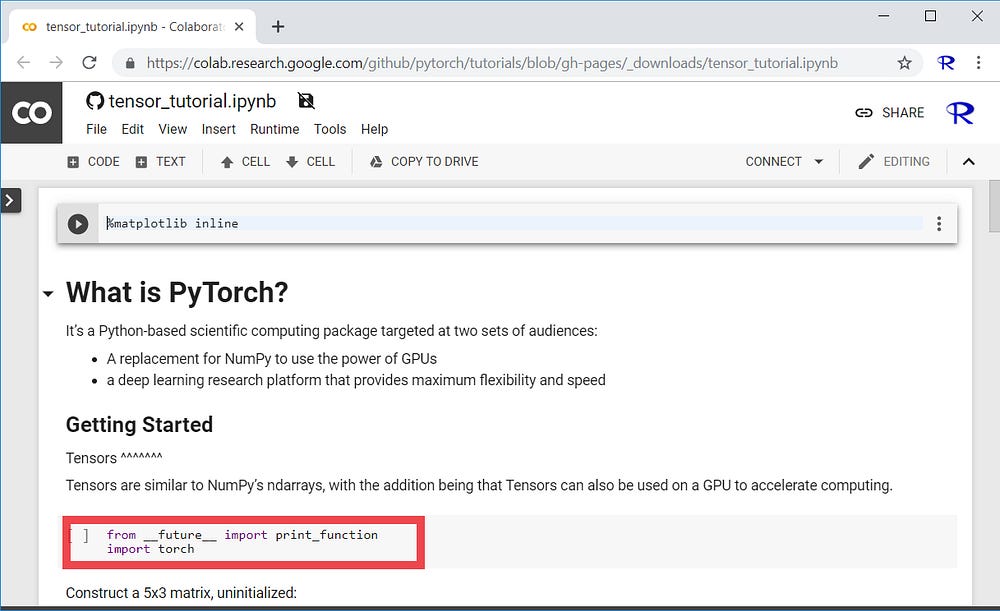Click the bullet about deep learning research platform
Viewport: 1000px width, 611px height.
point(356,381)
